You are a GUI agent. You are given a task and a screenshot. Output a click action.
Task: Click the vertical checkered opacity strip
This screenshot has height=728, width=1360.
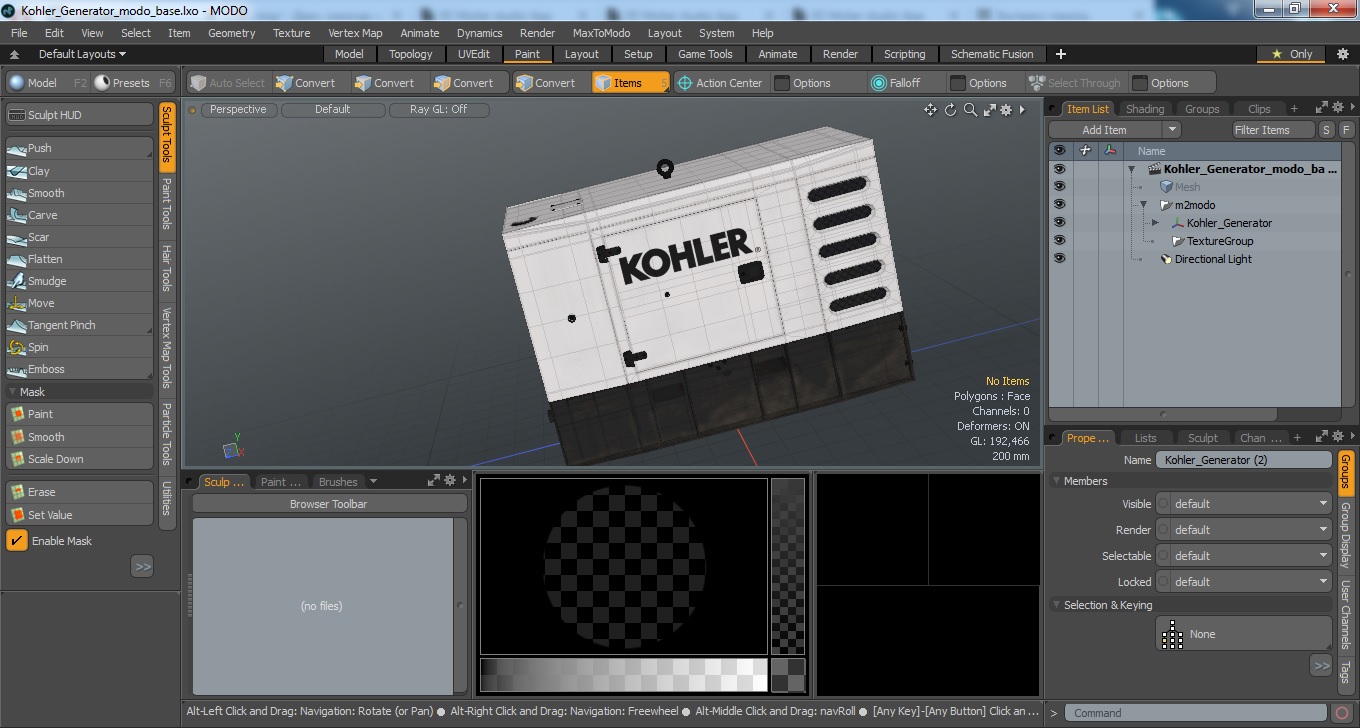pos(788,566)
